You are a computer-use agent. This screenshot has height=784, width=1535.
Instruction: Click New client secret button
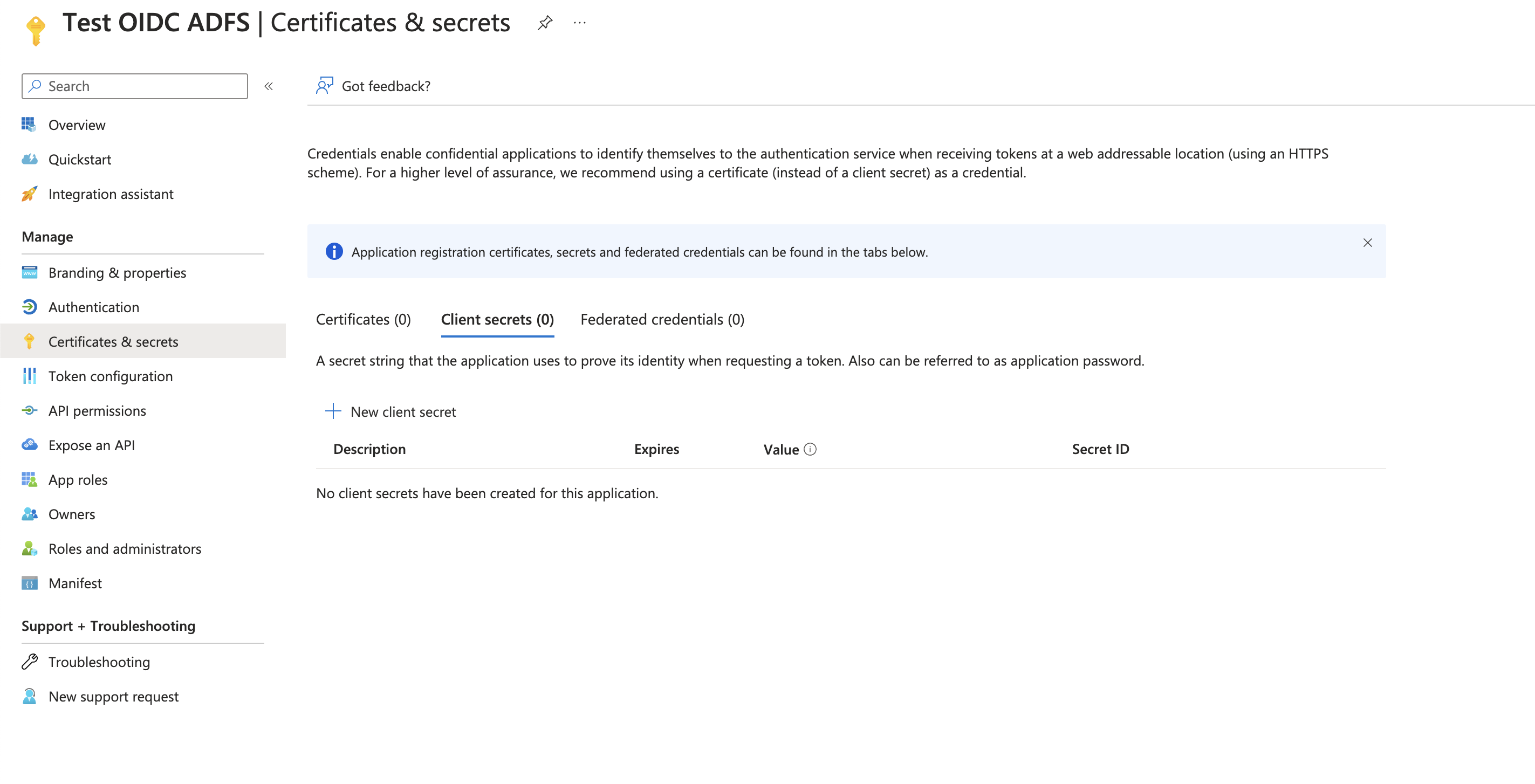point(403,411)
